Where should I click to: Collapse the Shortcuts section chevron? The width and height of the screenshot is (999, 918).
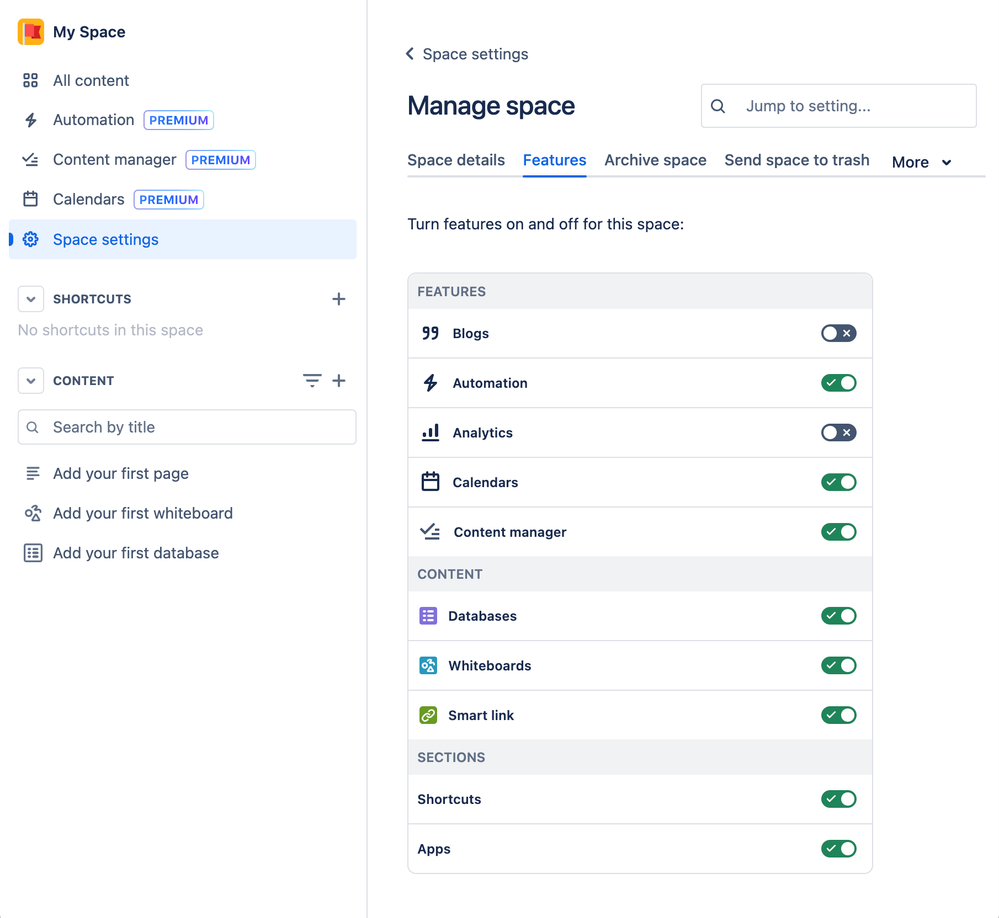coord(31,299)
